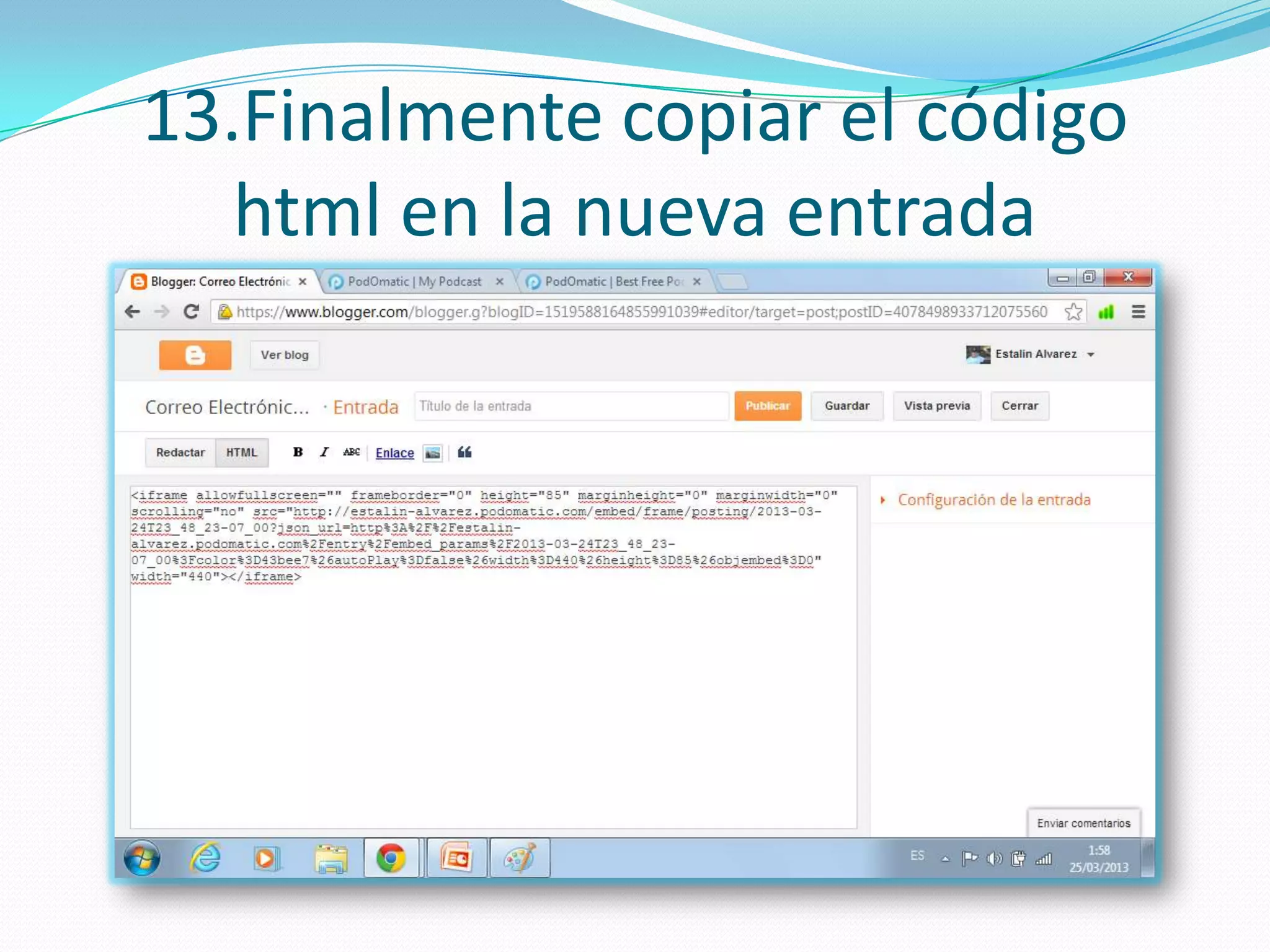This screenshot has width=1270, height=952.
Task: Go back in the browser
Action: (133, 312)
